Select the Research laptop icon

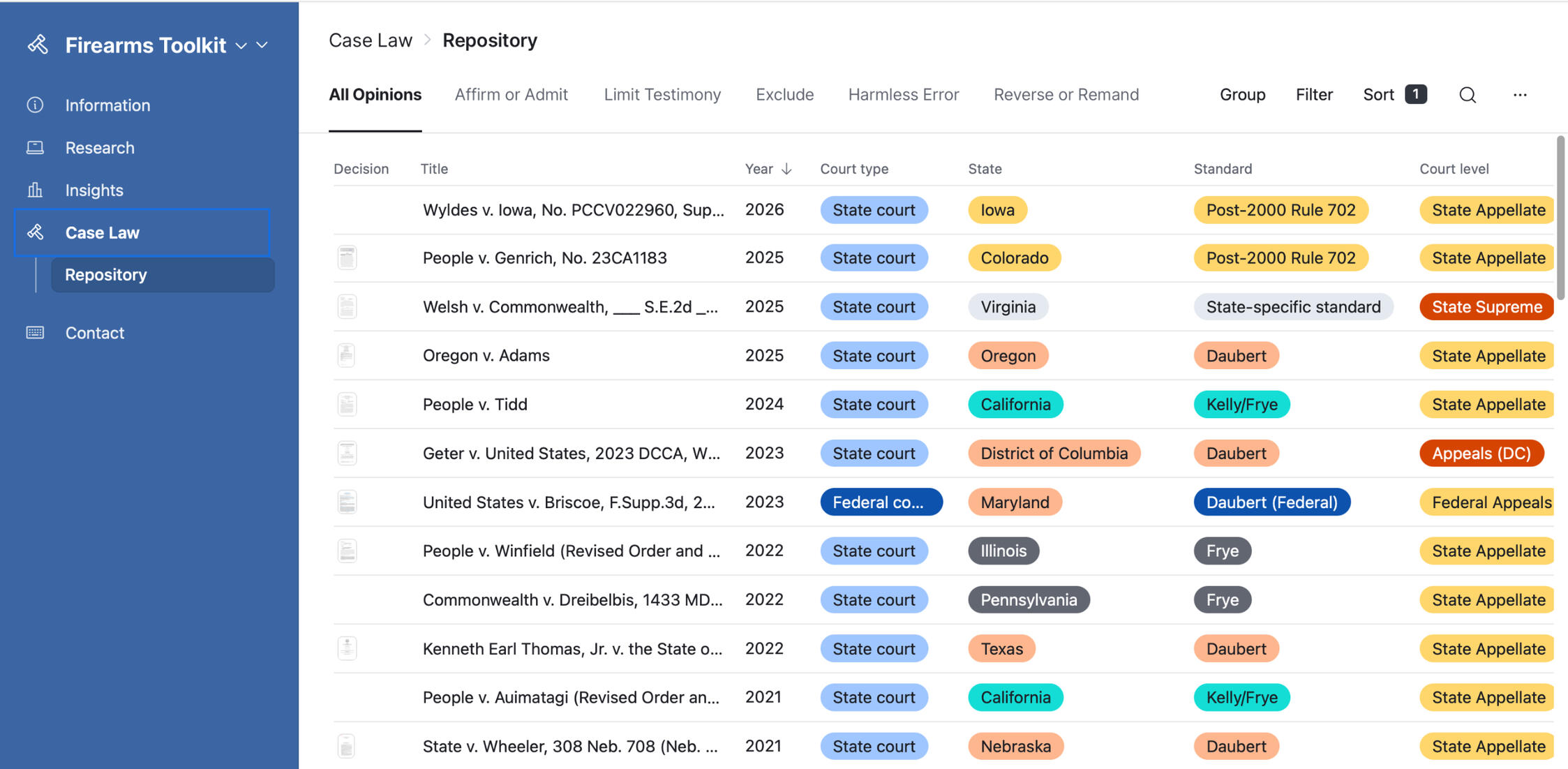point(36,147)
